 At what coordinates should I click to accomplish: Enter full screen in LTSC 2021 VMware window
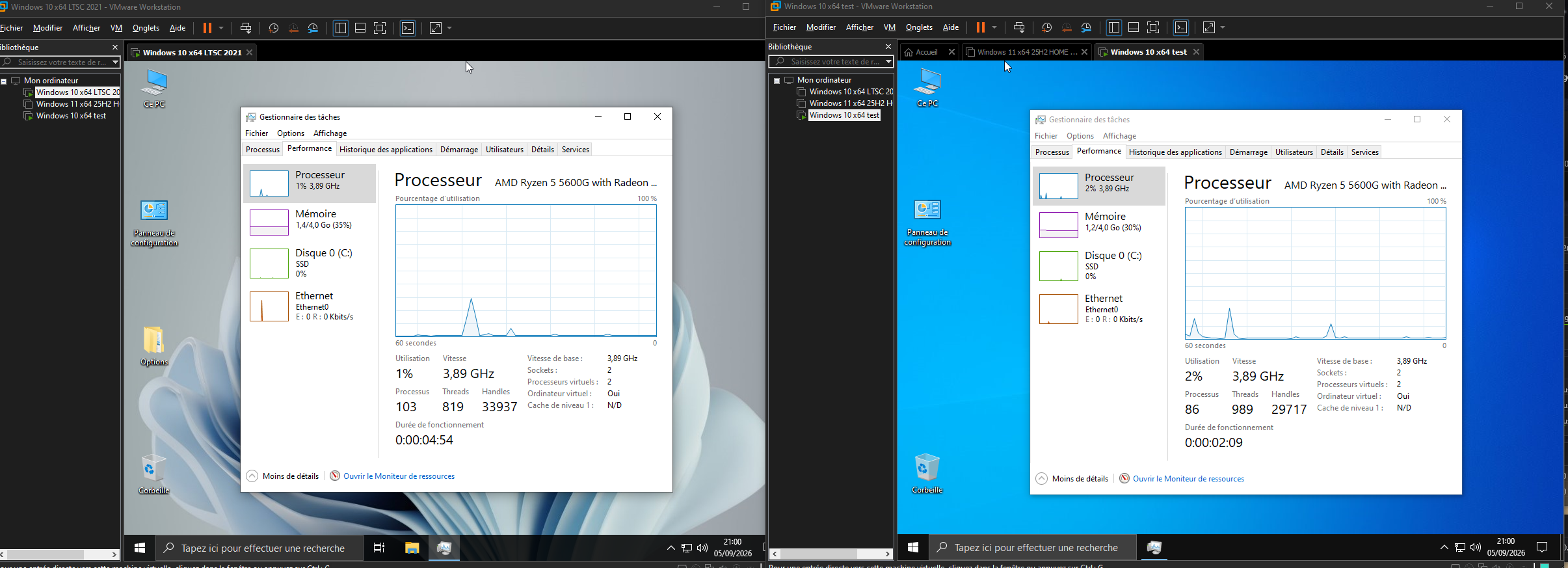(x=380, y=28)
